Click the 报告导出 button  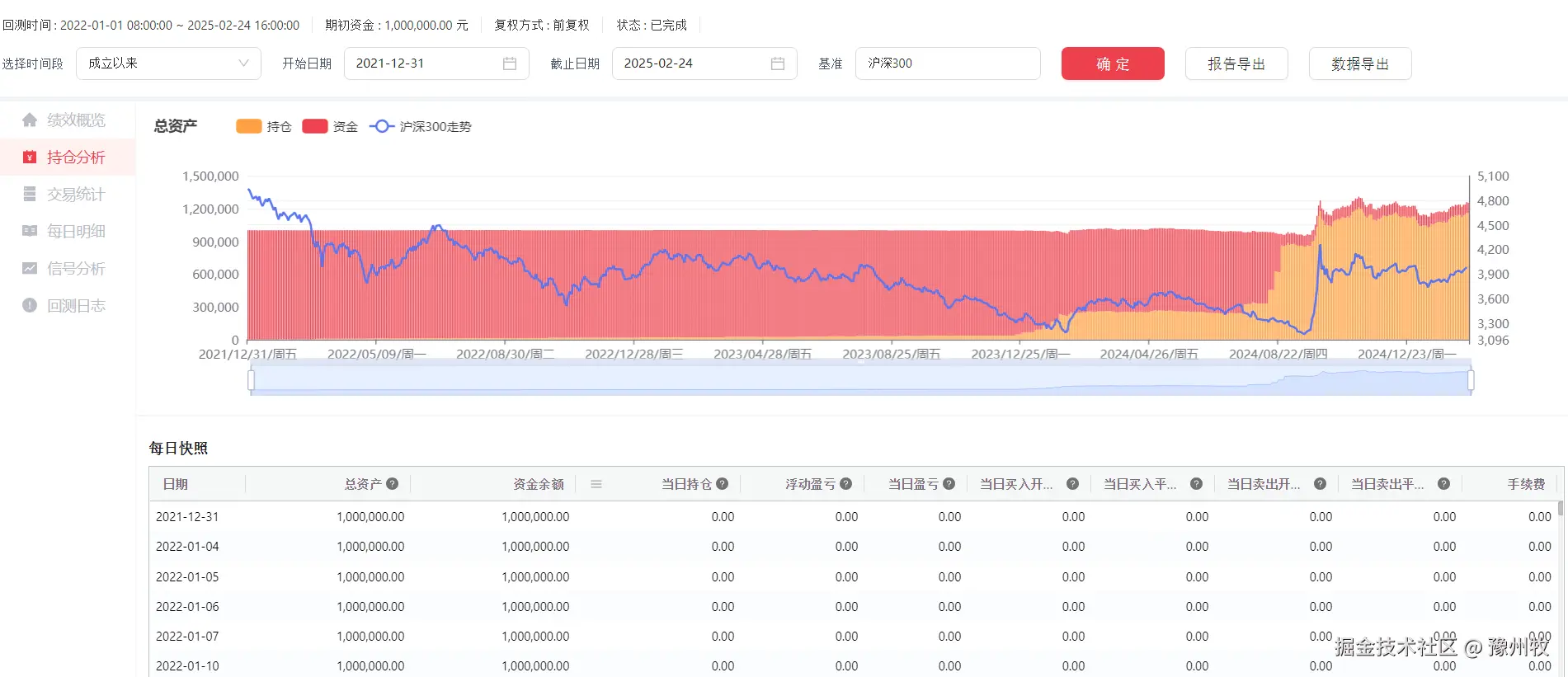1236,63
